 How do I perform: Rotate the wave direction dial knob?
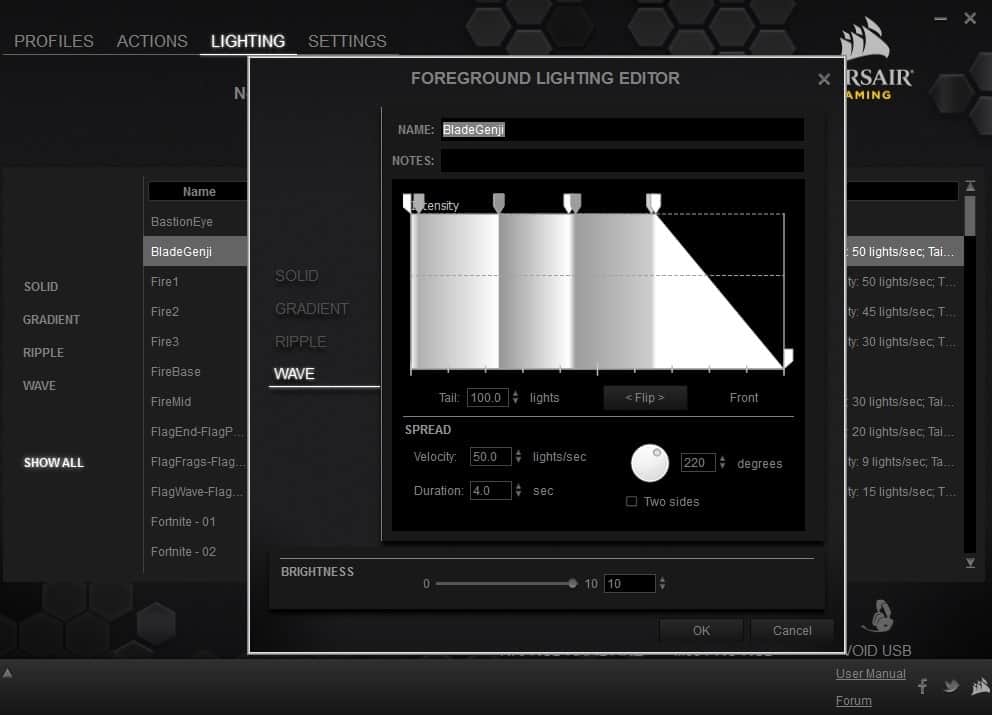(x=649, y=463)
